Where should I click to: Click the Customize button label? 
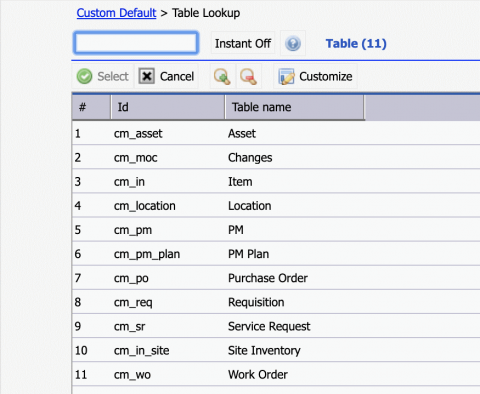326,76
